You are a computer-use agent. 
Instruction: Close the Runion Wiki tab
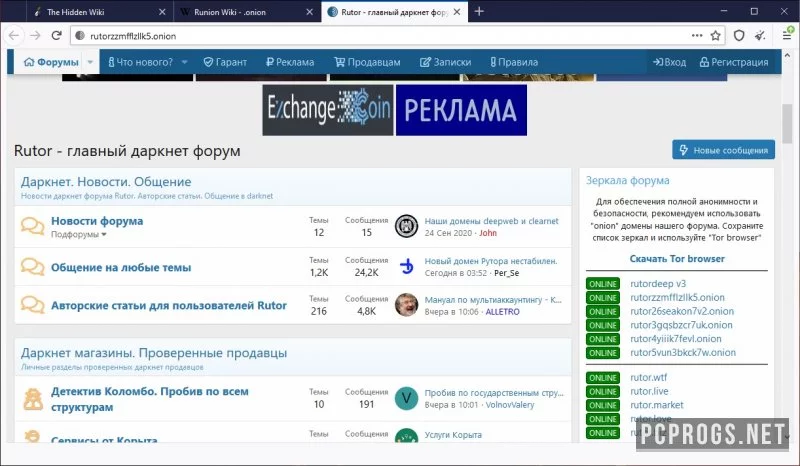point(309,12)
